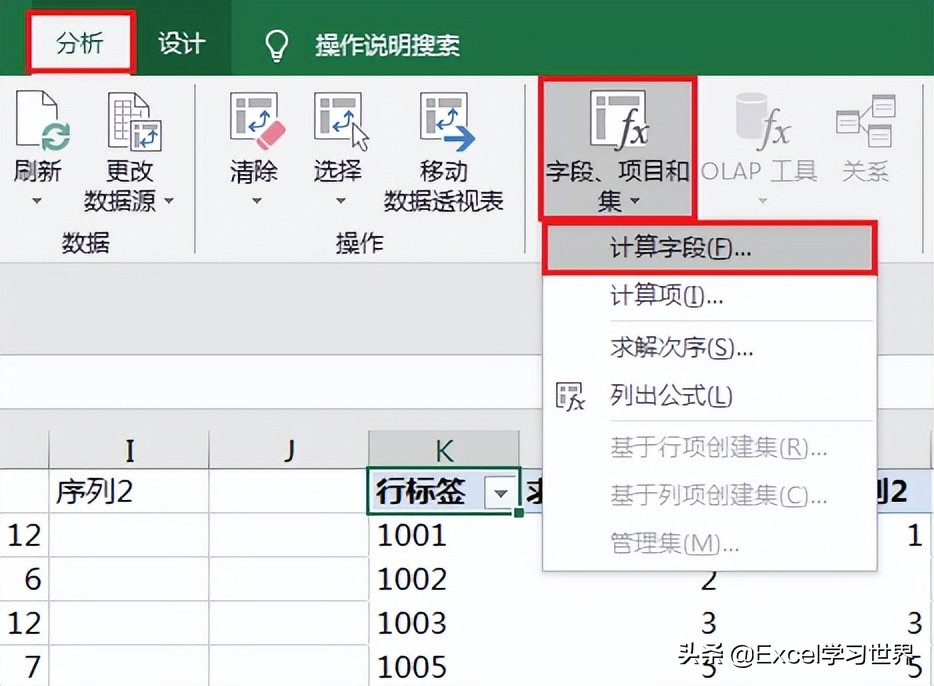Image resolution: width=934 pixels, height=686 pixels.
Task: Click the cell containing 1005
Action: tap(444, 666)
